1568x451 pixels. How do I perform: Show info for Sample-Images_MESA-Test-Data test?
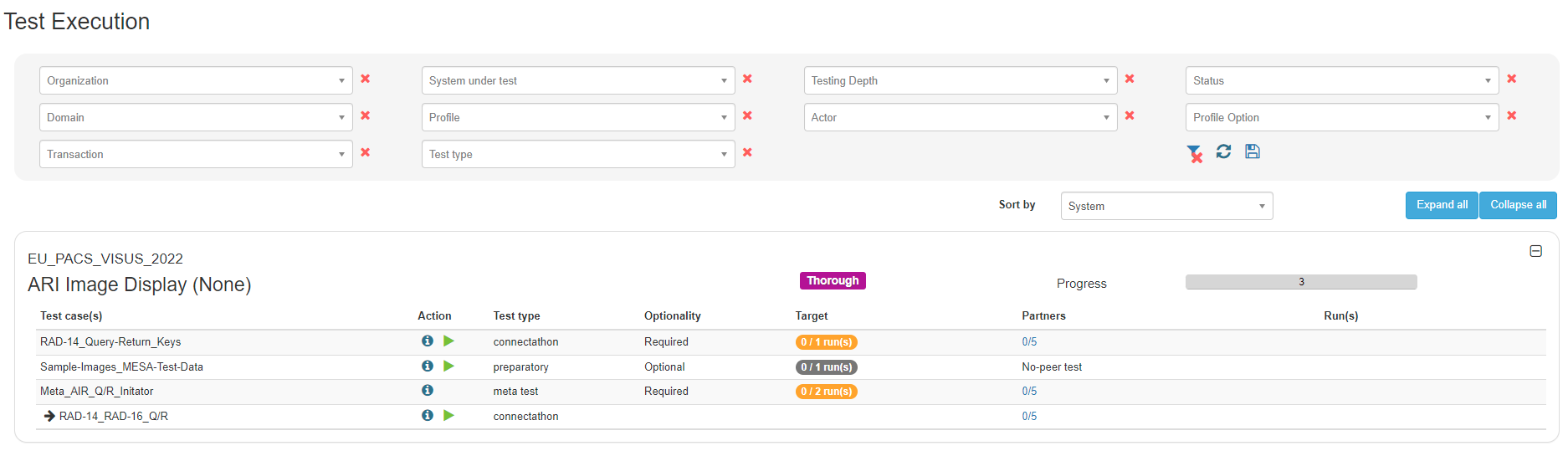click(428, 366)
